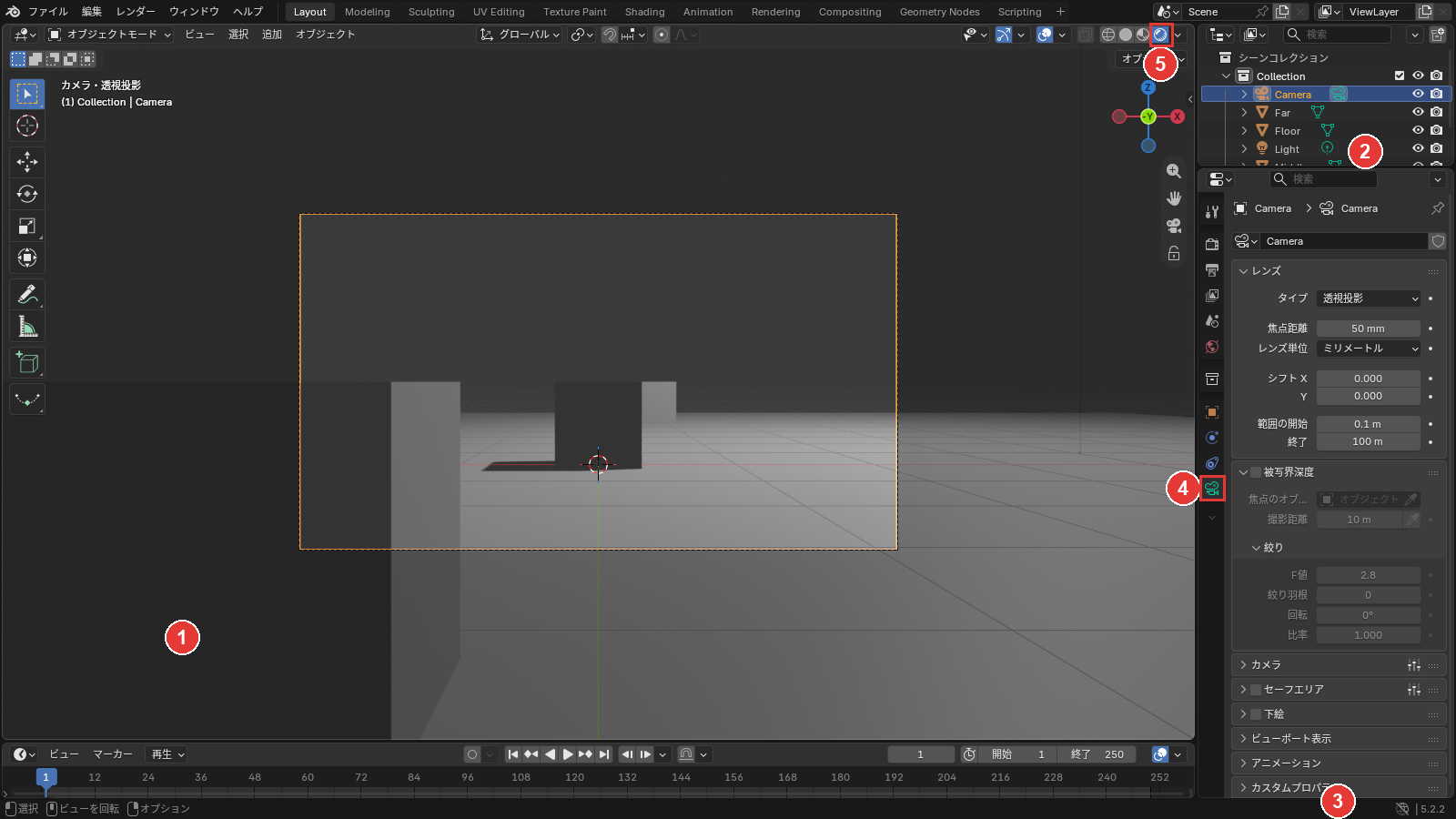Click the focal length 50 mm field

click(x=1369, y=329)
